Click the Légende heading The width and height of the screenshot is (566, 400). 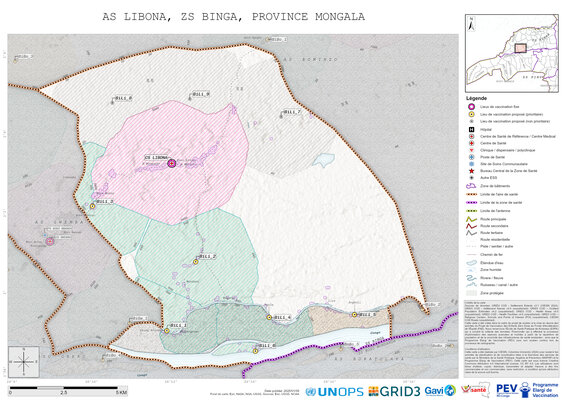[x=476, y=98]
